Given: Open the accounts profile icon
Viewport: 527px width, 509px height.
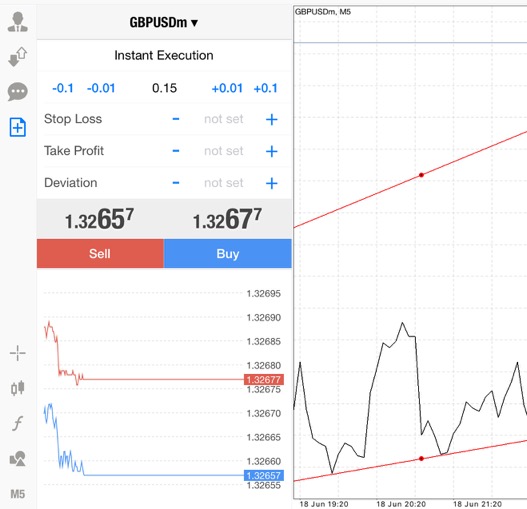Looking at the screenshot, I should pos(17,22).
